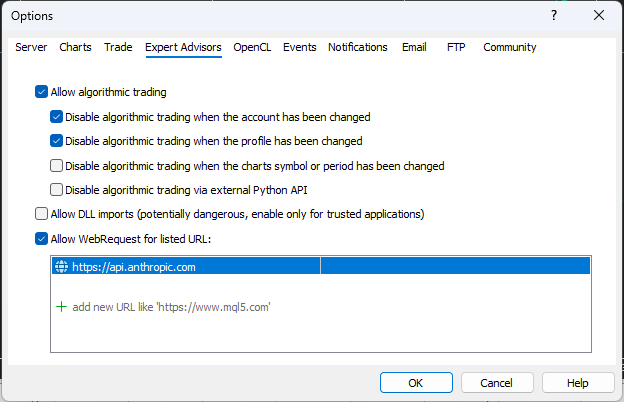Close the Options dialog with X
This screenshot has height=402, width=625.
[x=599, y=16]
